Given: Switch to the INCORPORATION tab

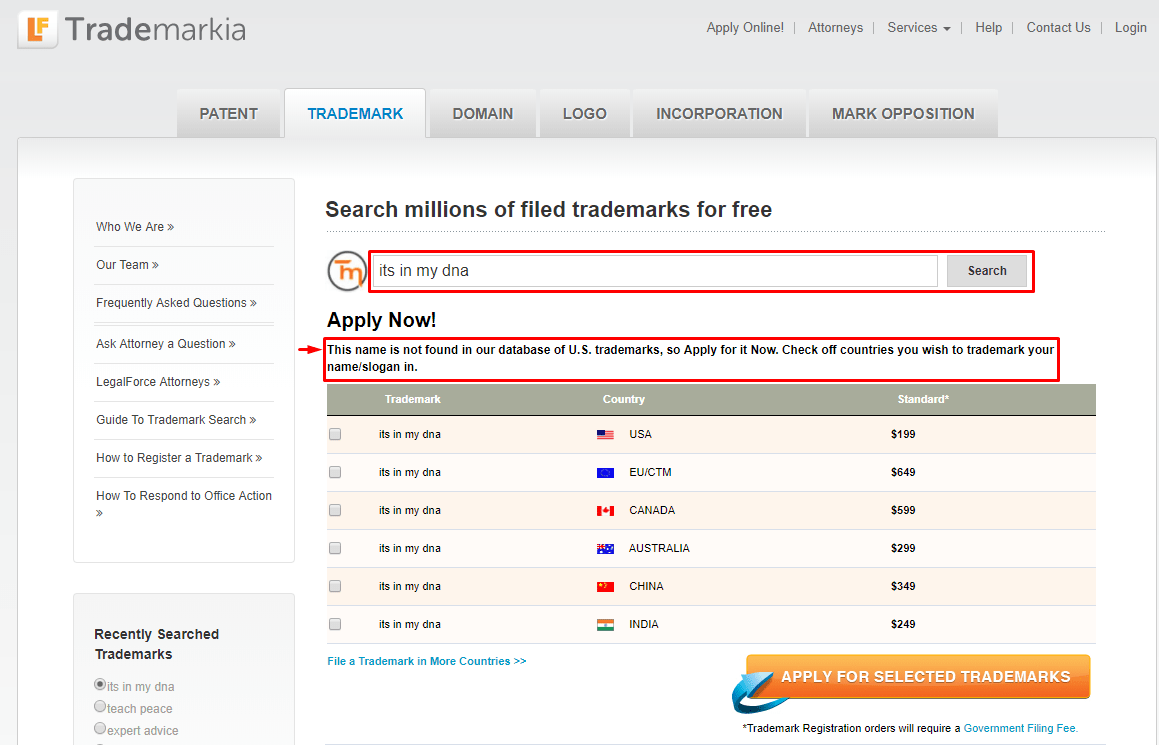Looking at the screenshot, I should 719,114.
